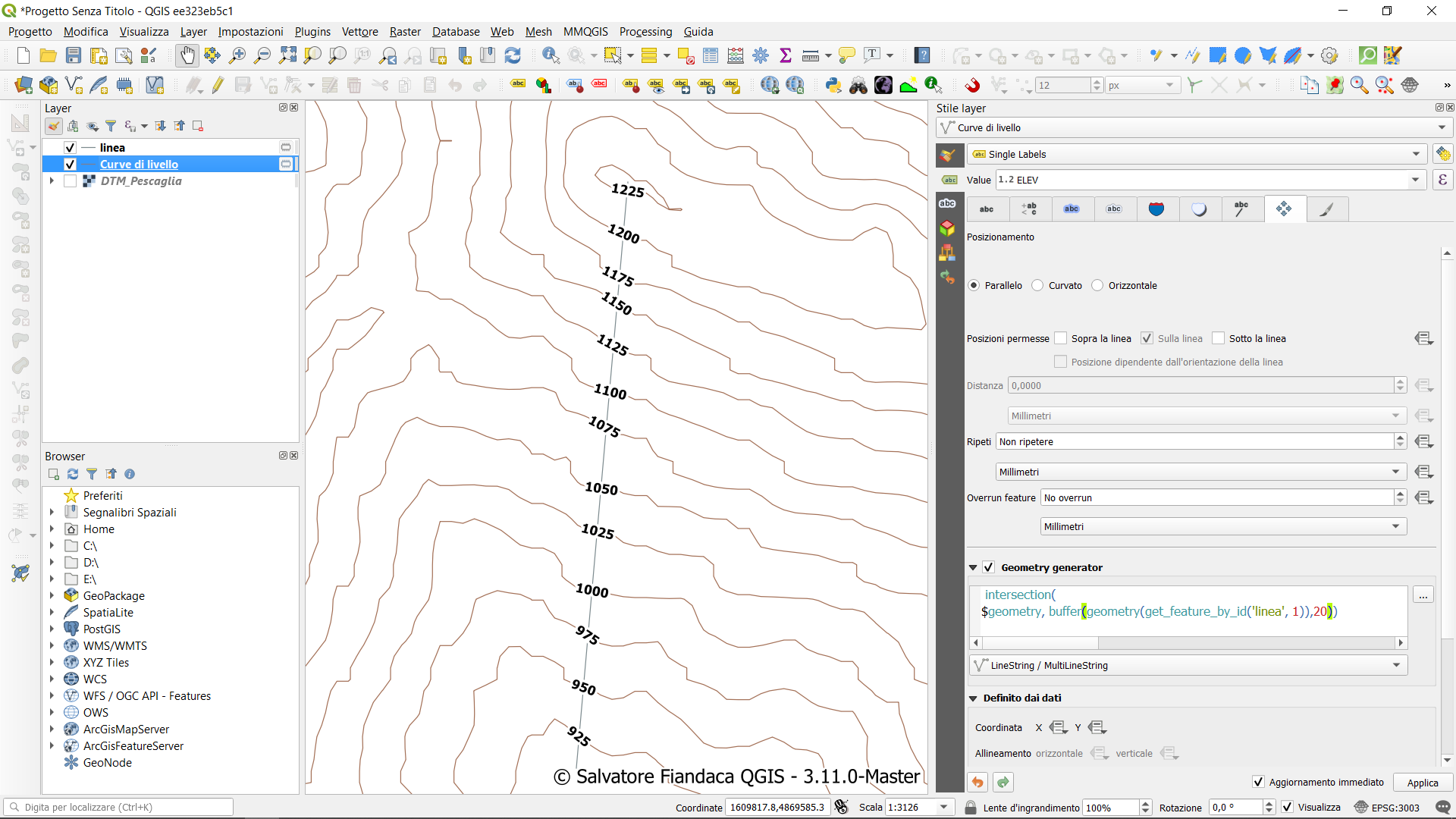
Task: Open the MMQGIS menu
Action: click(x=585, y=32)
